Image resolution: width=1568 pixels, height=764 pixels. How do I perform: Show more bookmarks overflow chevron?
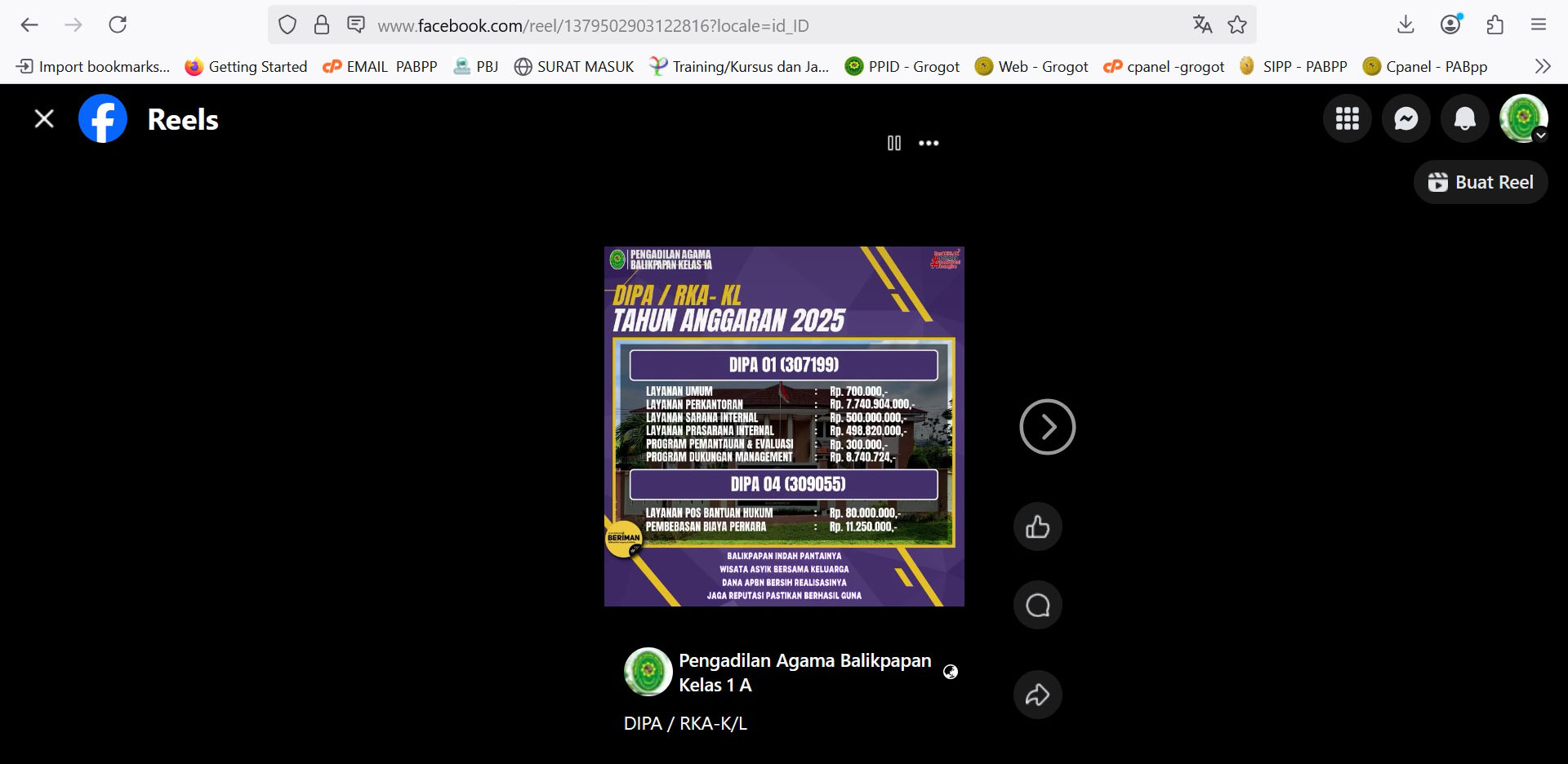[x=1542, y=66]
